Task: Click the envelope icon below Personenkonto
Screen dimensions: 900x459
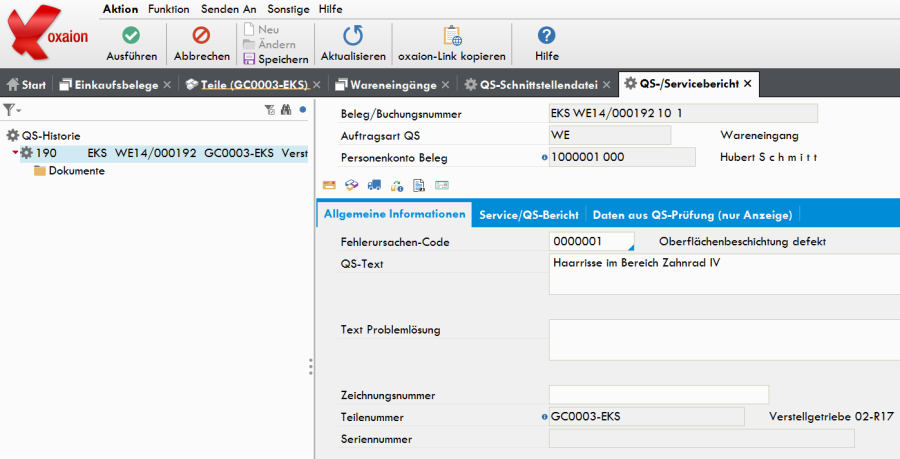Action: pos(329,185)
